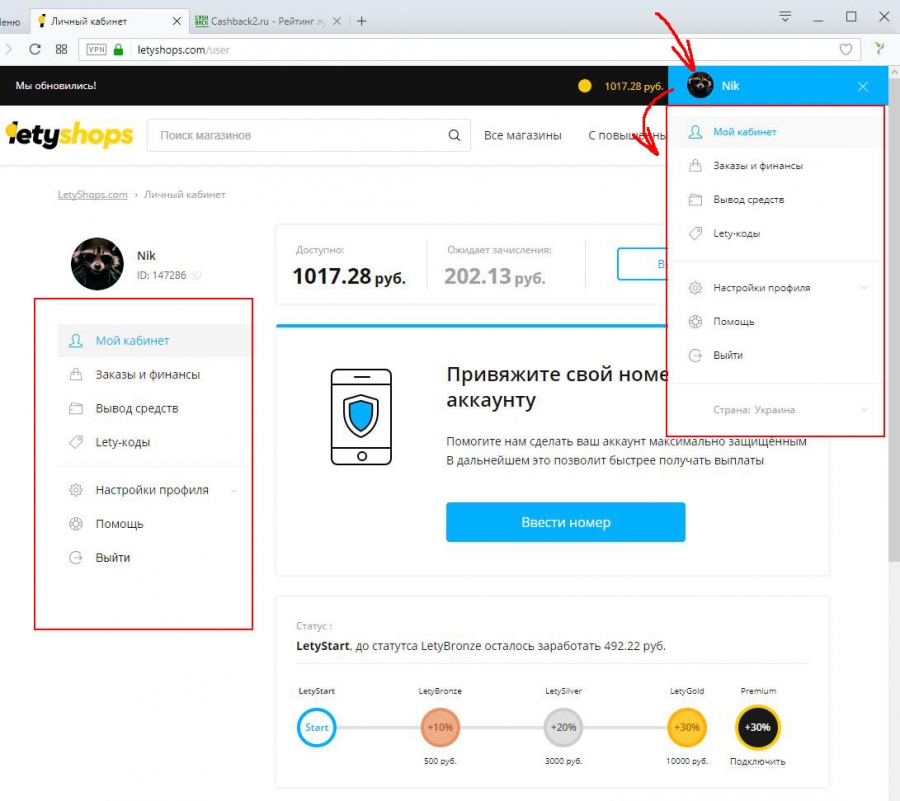Click the Подключить link under Premium
The image size is (900, 801).
click(x=758, y=762)
